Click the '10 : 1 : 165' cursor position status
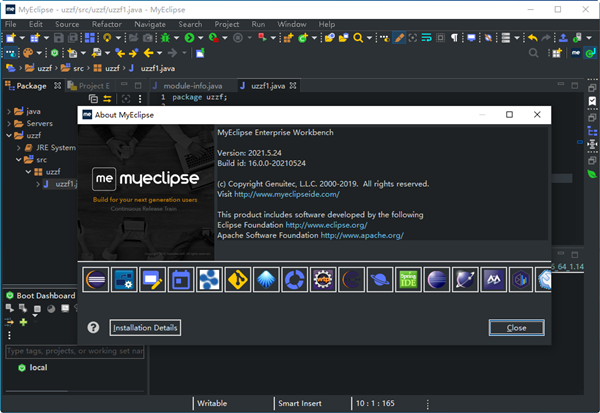 tap(375, 403)
